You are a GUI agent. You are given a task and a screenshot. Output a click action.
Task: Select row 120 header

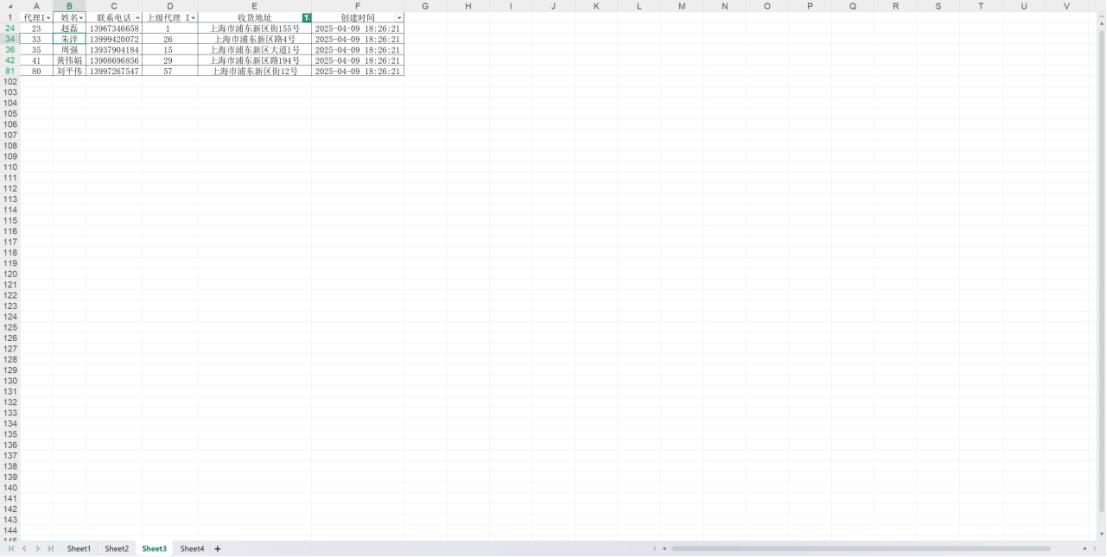pyautogui.click(x=10, y=274)
